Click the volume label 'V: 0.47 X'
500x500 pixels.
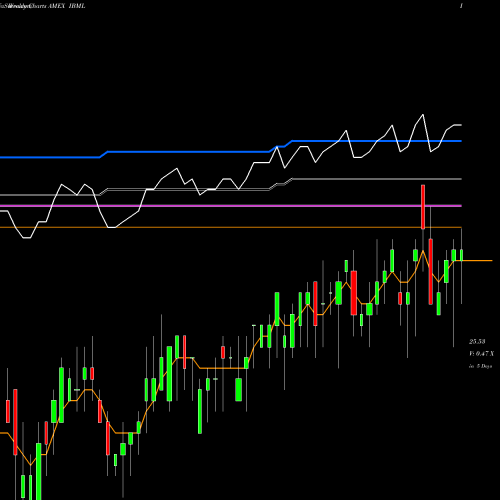pyautogui.click(x=482, y=354)
